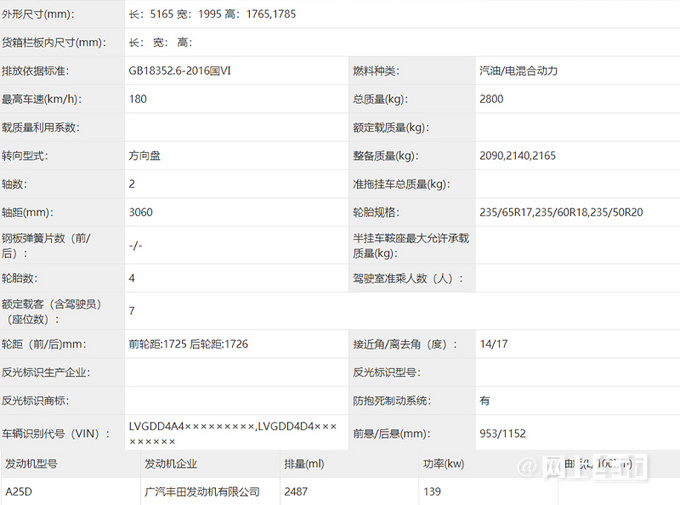The image size is (680, 505).
Task: Select the 防抱死制动系统 value 有
Action: pos(484,400)
